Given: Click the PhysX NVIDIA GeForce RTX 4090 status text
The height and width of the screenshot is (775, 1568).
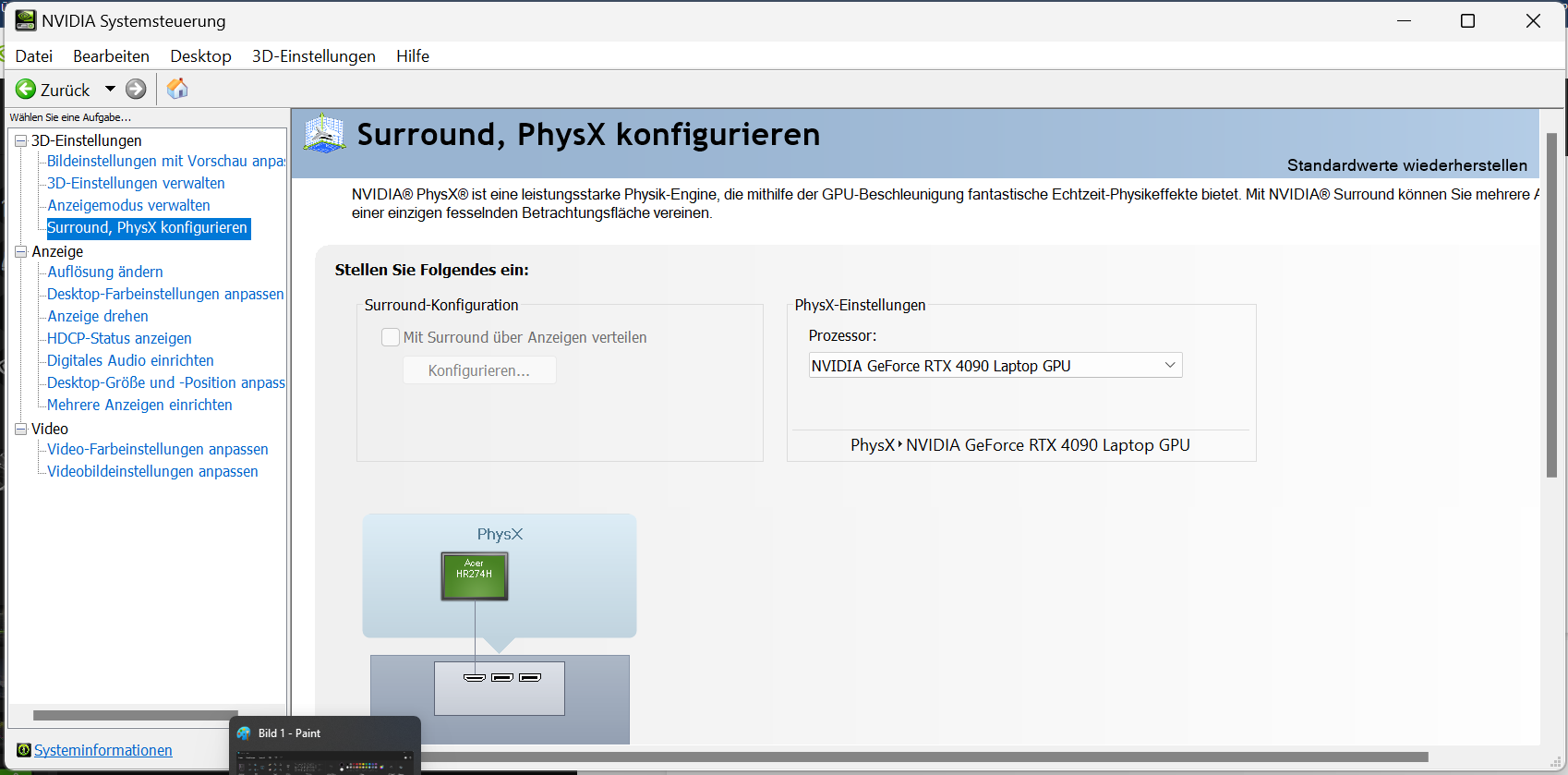Looking at the screenshot, I should (x=1020, y=445).
